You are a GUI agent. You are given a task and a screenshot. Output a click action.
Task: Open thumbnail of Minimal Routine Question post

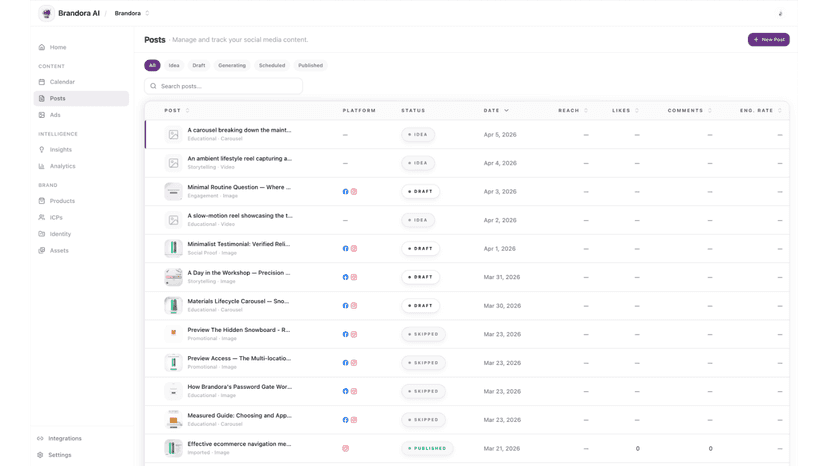tap(173, 192)
